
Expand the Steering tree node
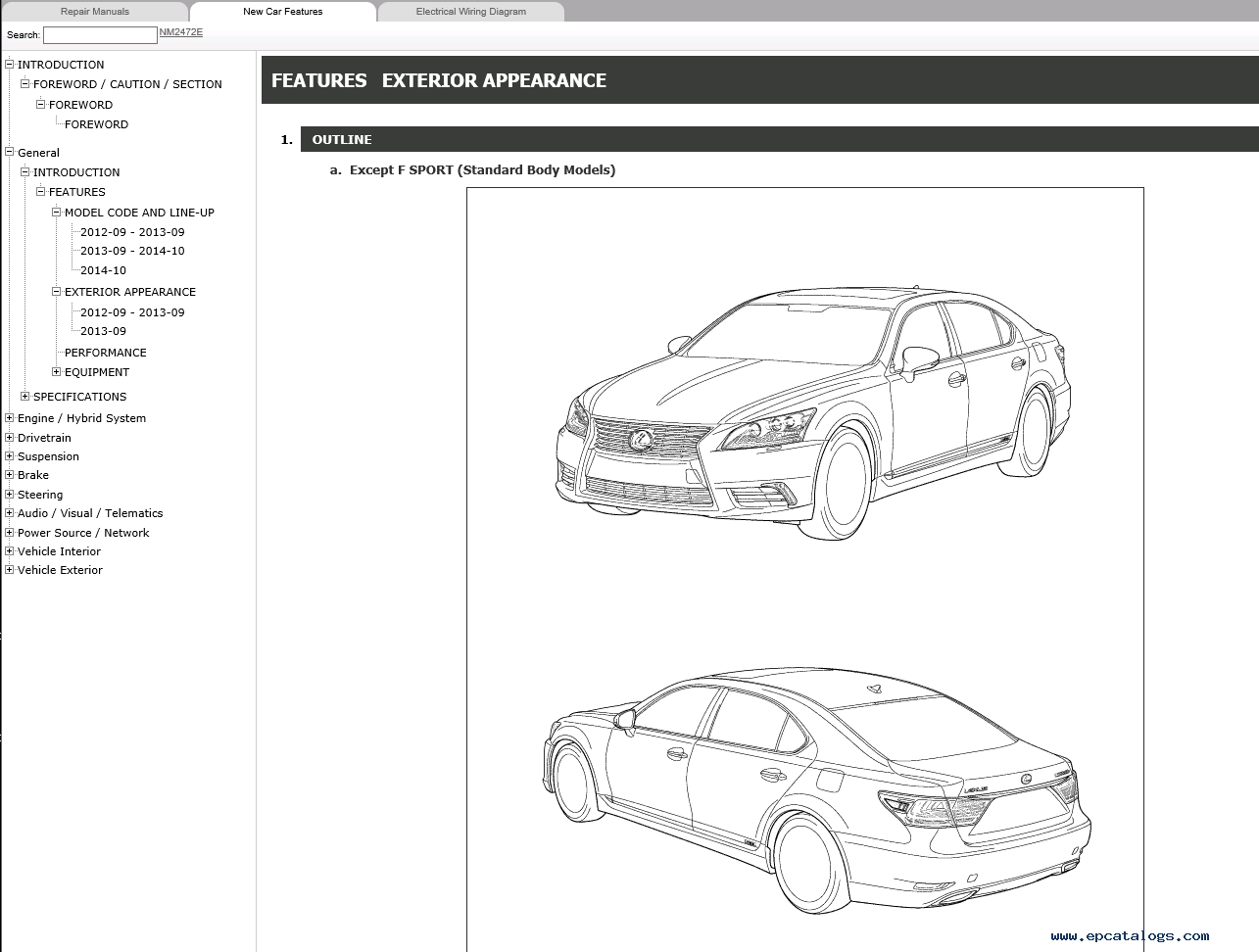tap(10, 494)
